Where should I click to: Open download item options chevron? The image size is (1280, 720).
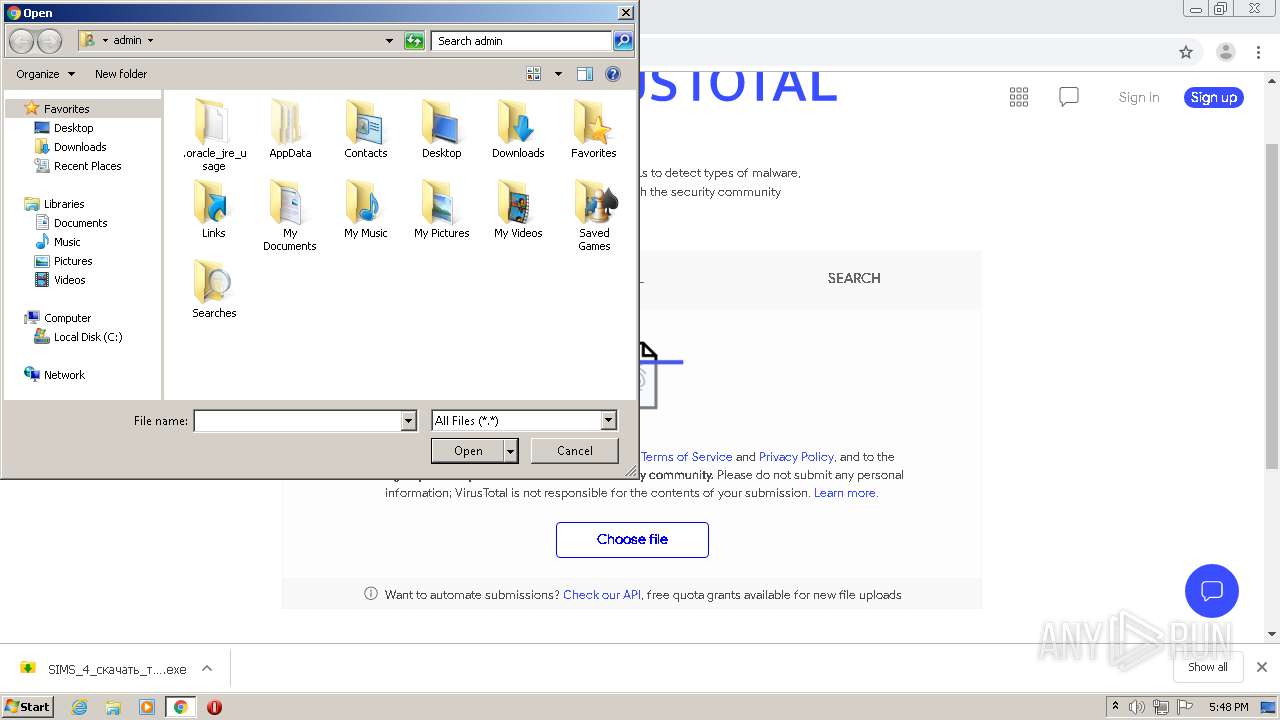point(207,669)
